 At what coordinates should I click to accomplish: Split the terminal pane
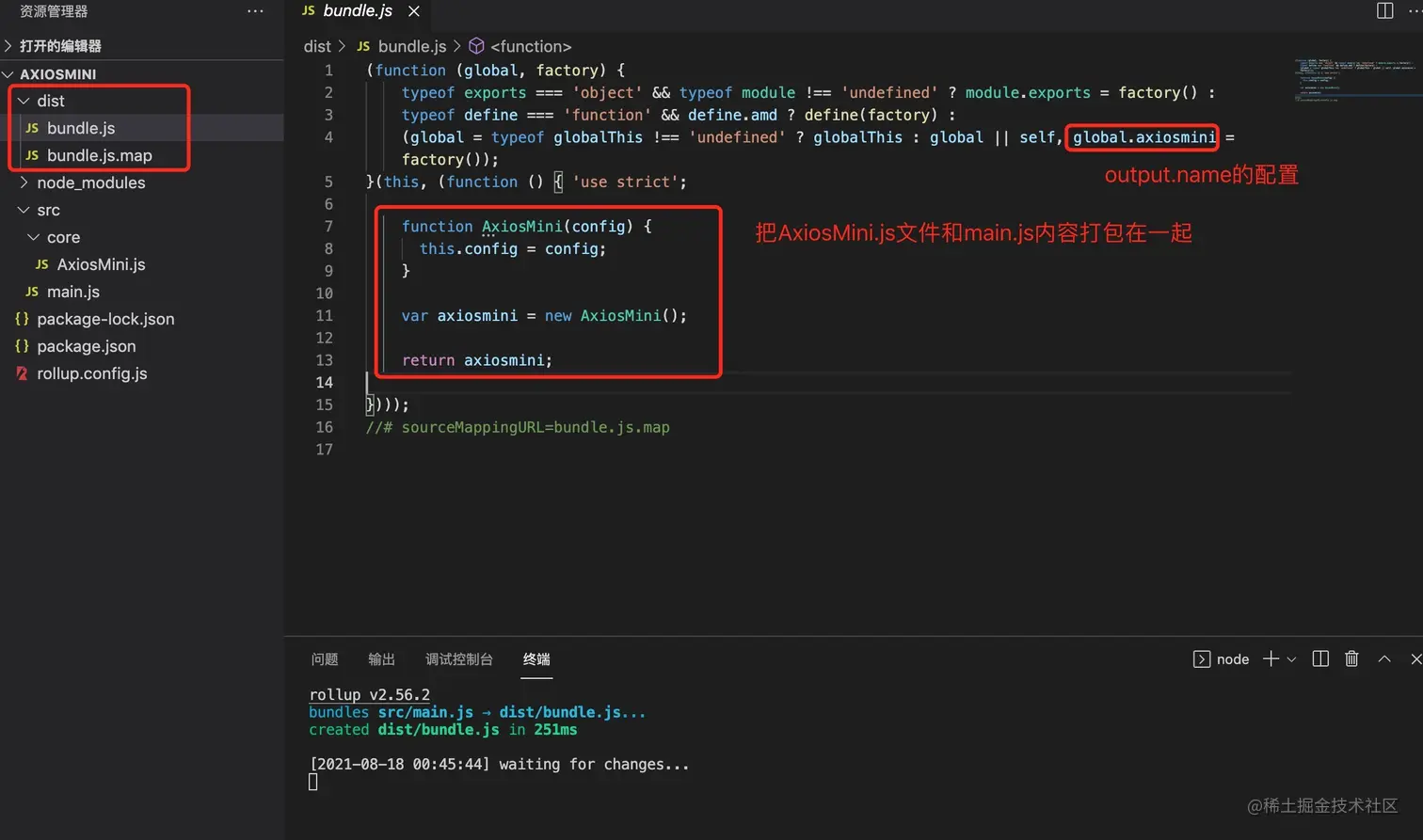1320,658
